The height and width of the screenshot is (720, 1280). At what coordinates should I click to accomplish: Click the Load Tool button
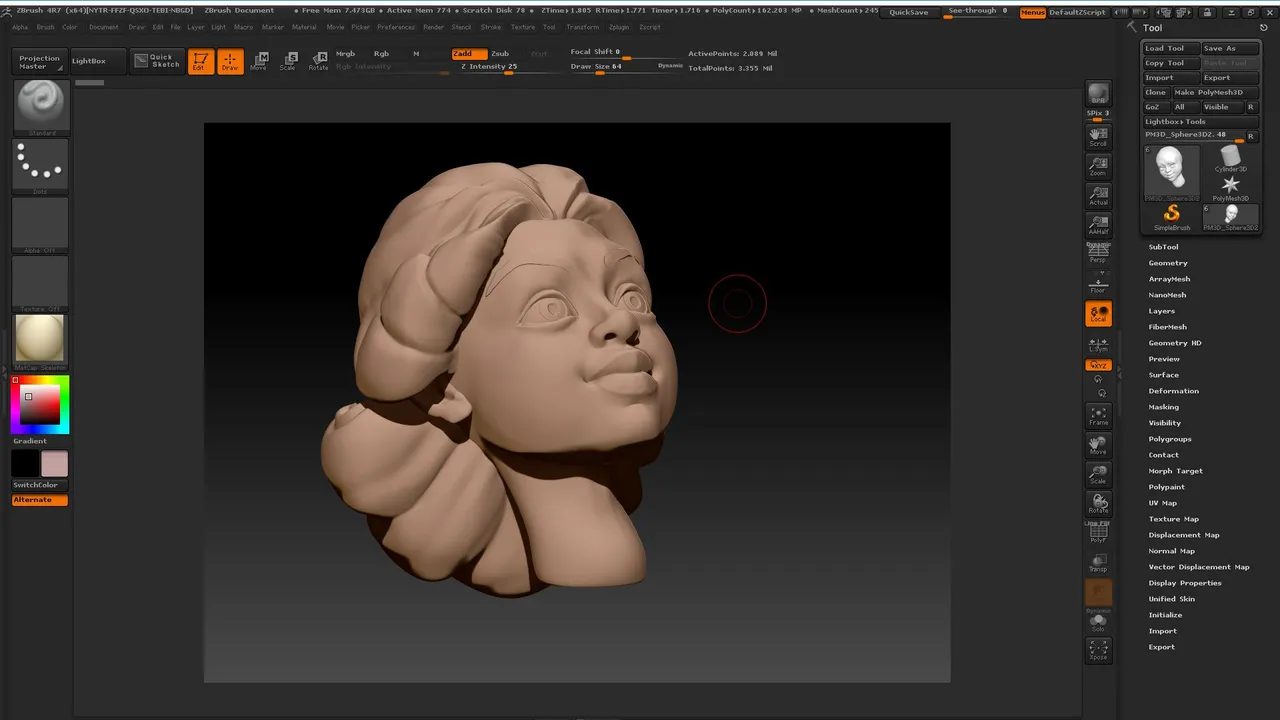[x=1171, y=48]
